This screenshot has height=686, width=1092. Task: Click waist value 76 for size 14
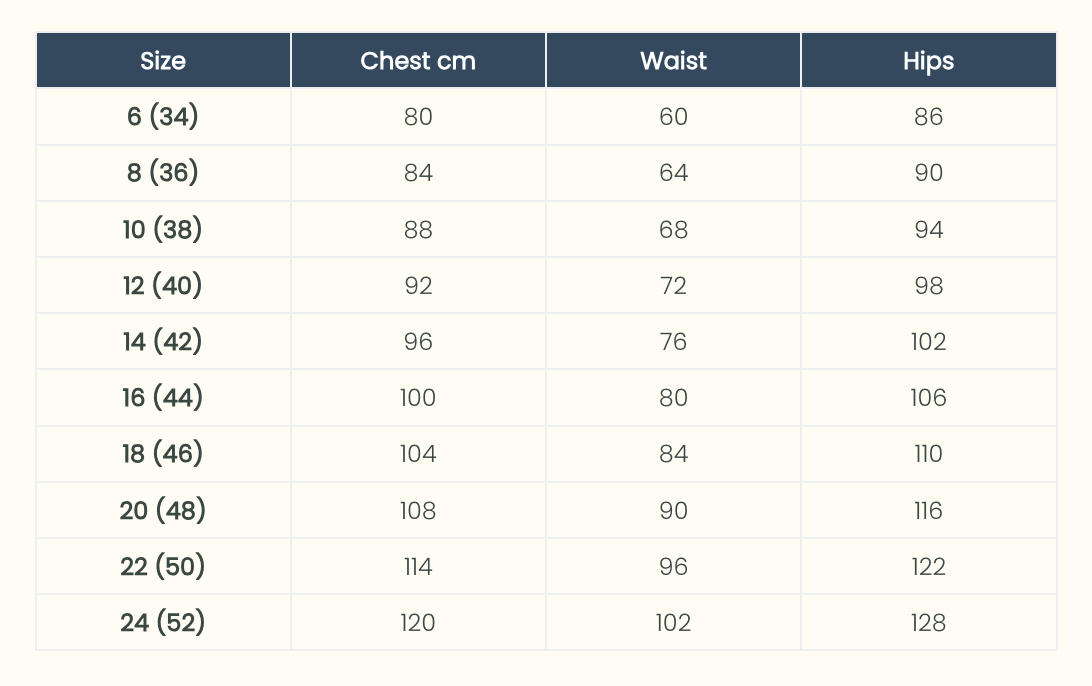tap(673, 342)
